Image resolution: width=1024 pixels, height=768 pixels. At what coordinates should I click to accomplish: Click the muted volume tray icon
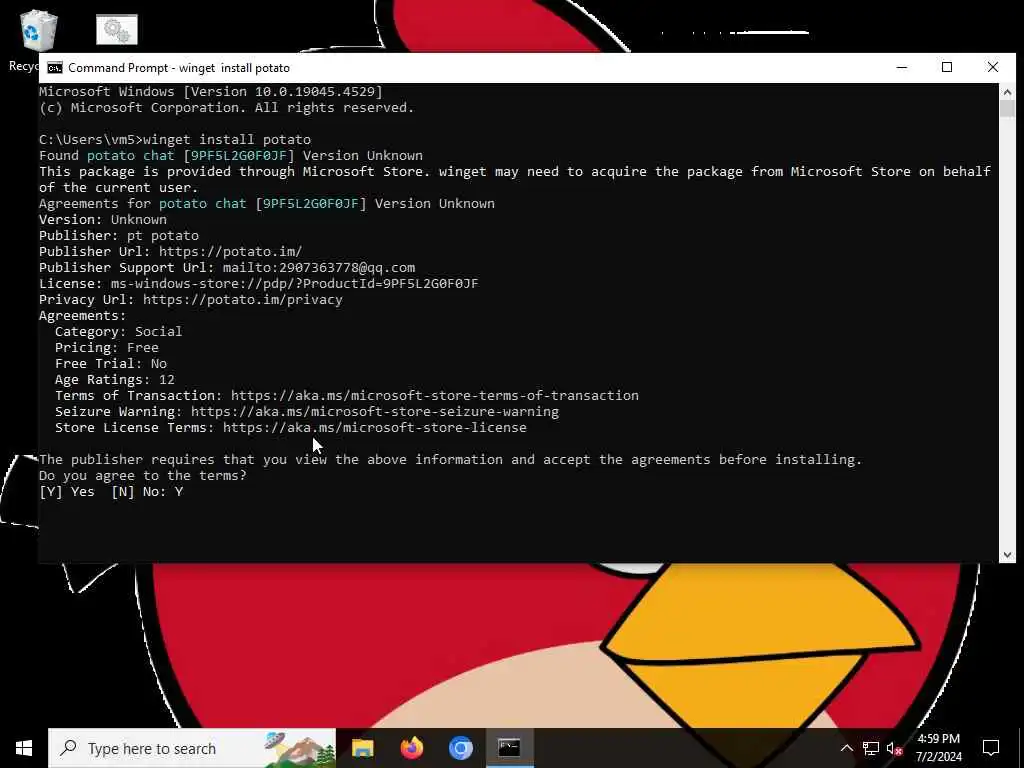[895, 748]
